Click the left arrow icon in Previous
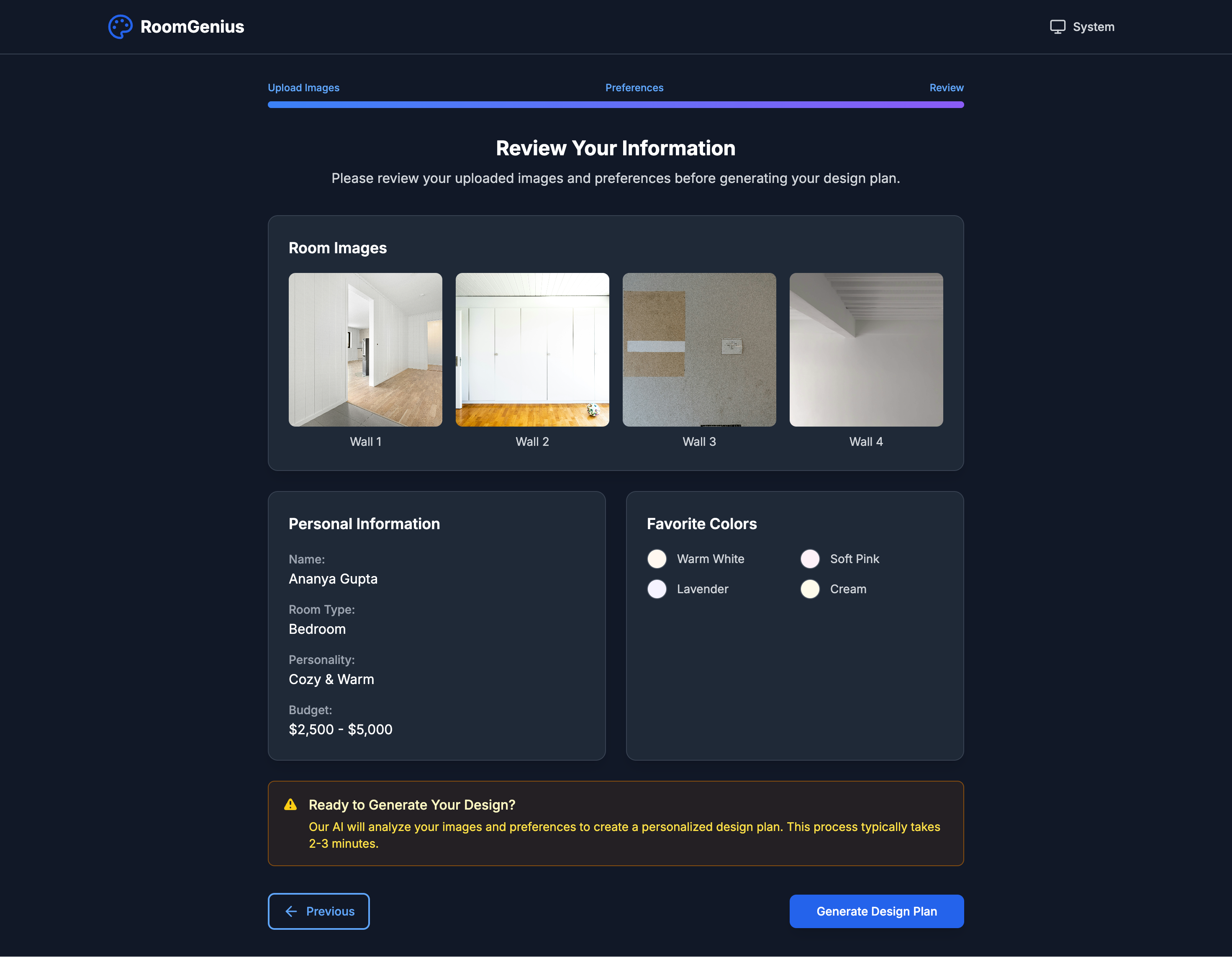 tap(291, 911)
